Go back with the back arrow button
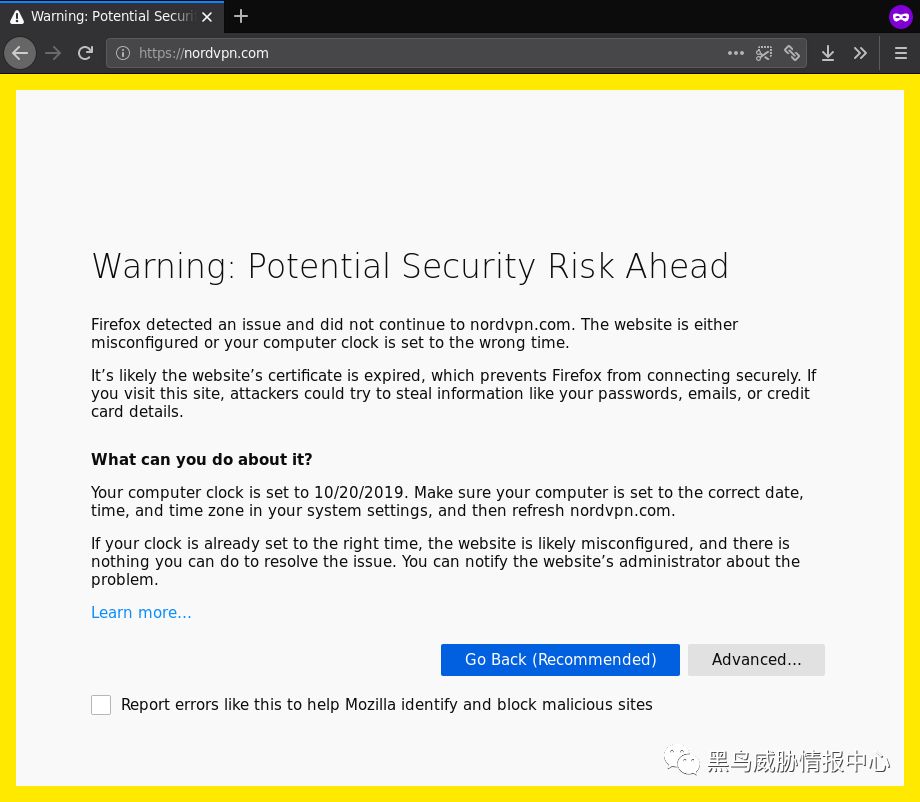This screenshot has height=802, width=920. [x=20, y=53]
